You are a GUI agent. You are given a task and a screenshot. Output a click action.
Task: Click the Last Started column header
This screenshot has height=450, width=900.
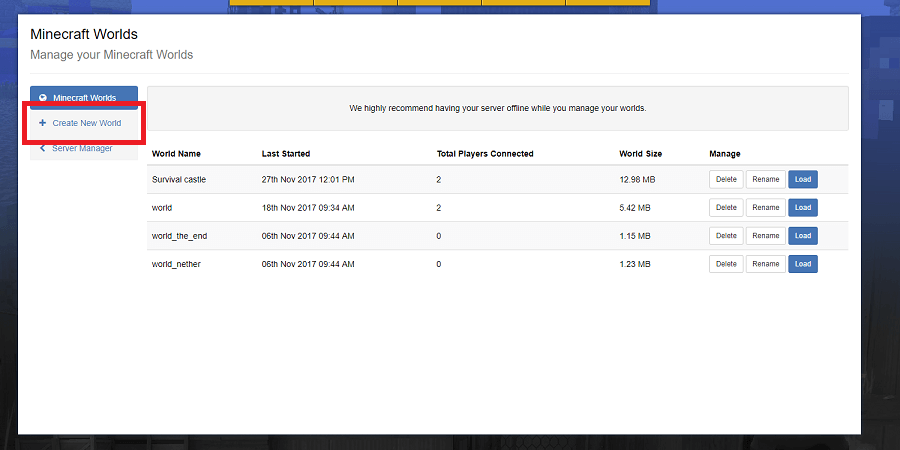pos(286,154)
